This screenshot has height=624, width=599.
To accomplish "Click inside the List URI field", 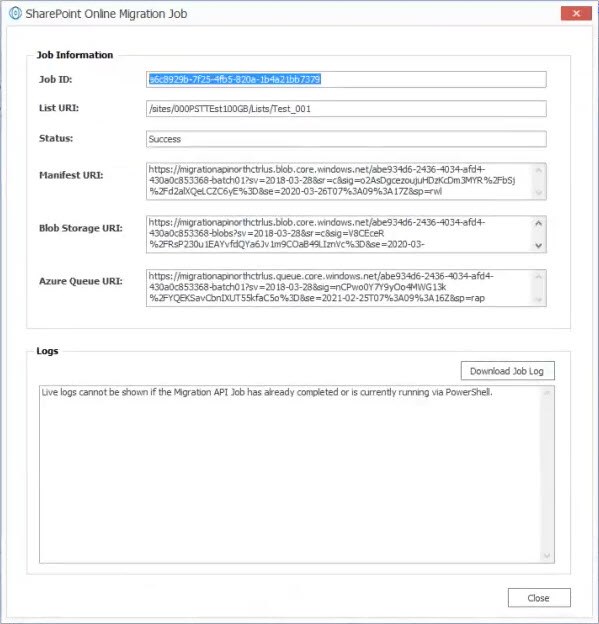I will (x=346, y=109).
